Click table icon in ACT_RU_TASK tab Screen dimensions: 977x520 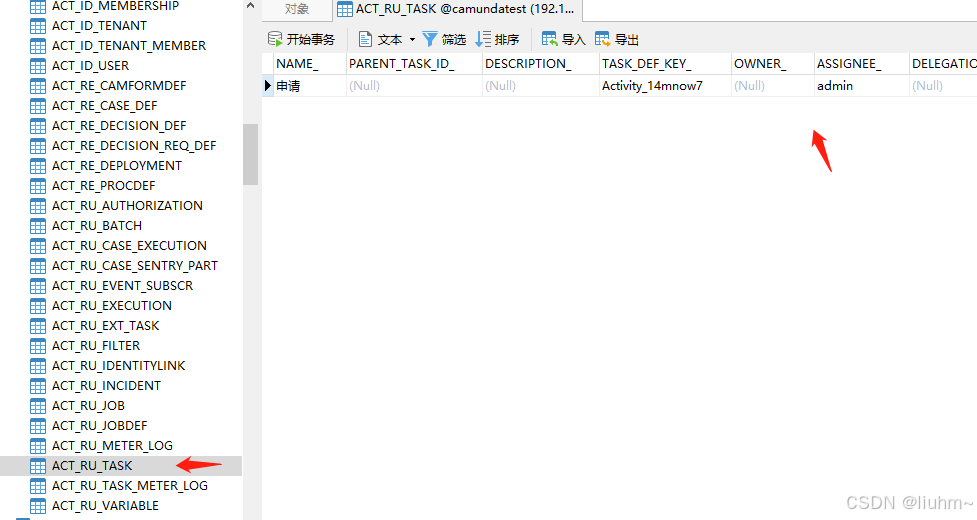click(345, 9)
